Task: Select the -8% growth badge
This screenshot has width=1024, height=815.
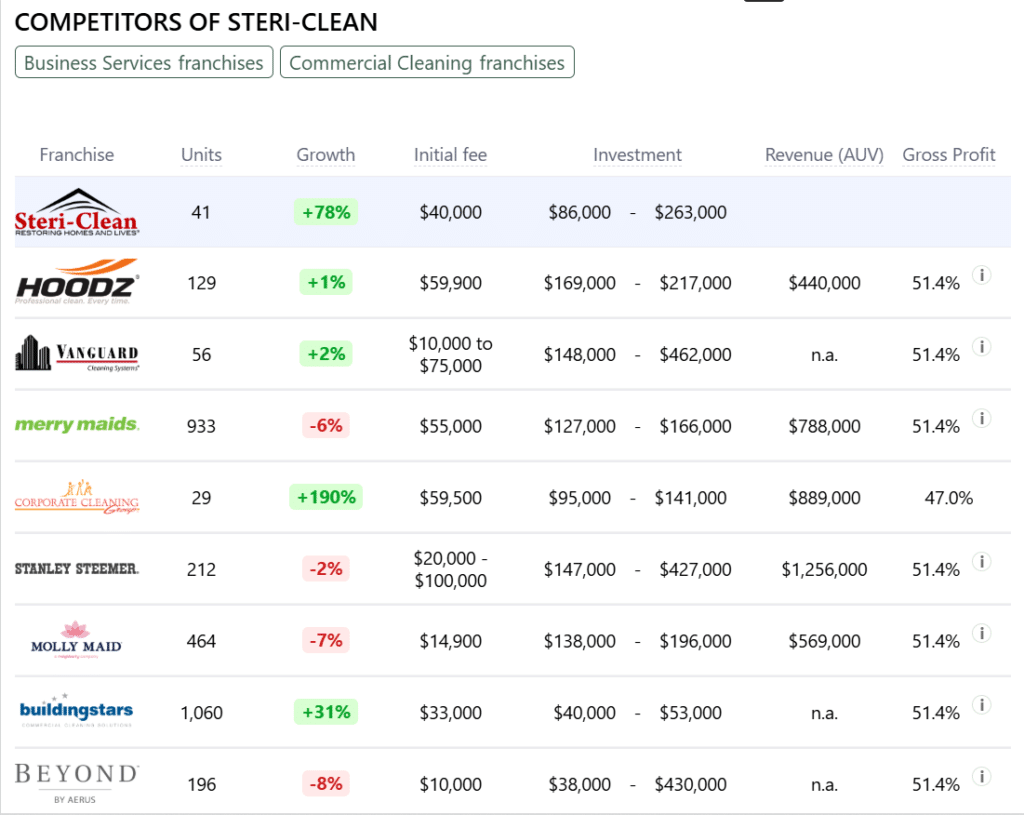Action: (326, 784)
